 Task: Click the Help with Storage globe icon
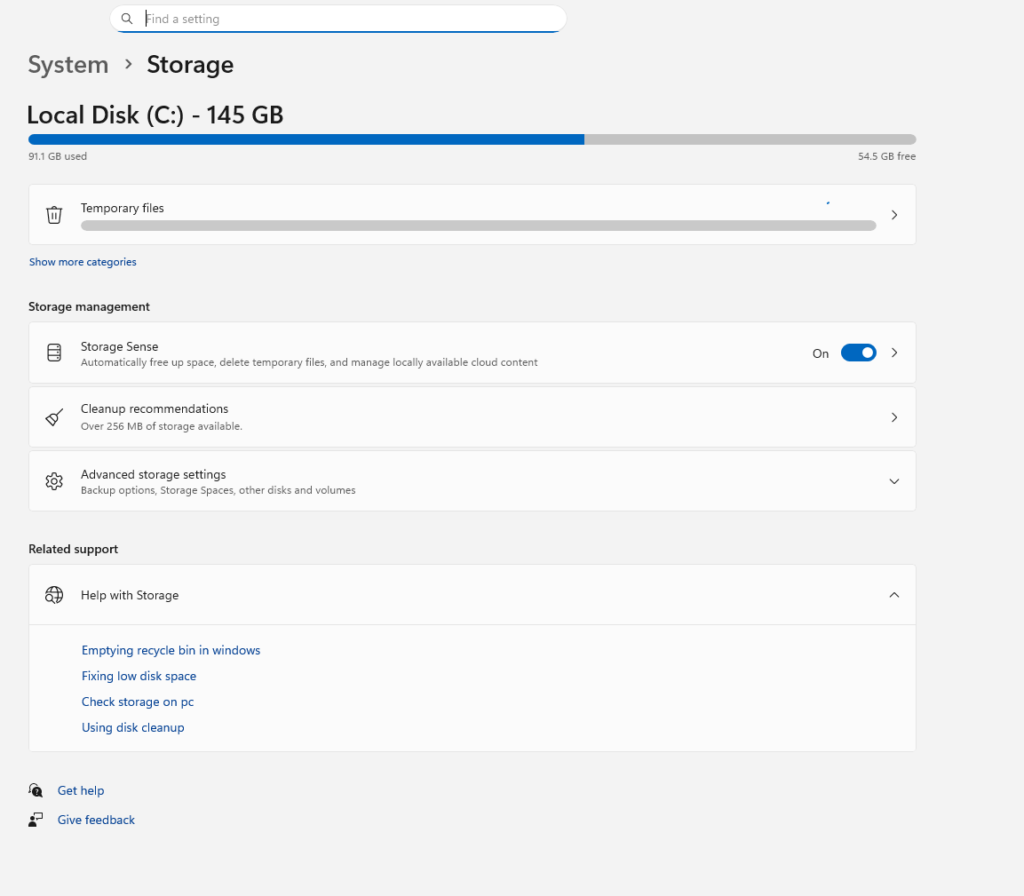[55, 595]
